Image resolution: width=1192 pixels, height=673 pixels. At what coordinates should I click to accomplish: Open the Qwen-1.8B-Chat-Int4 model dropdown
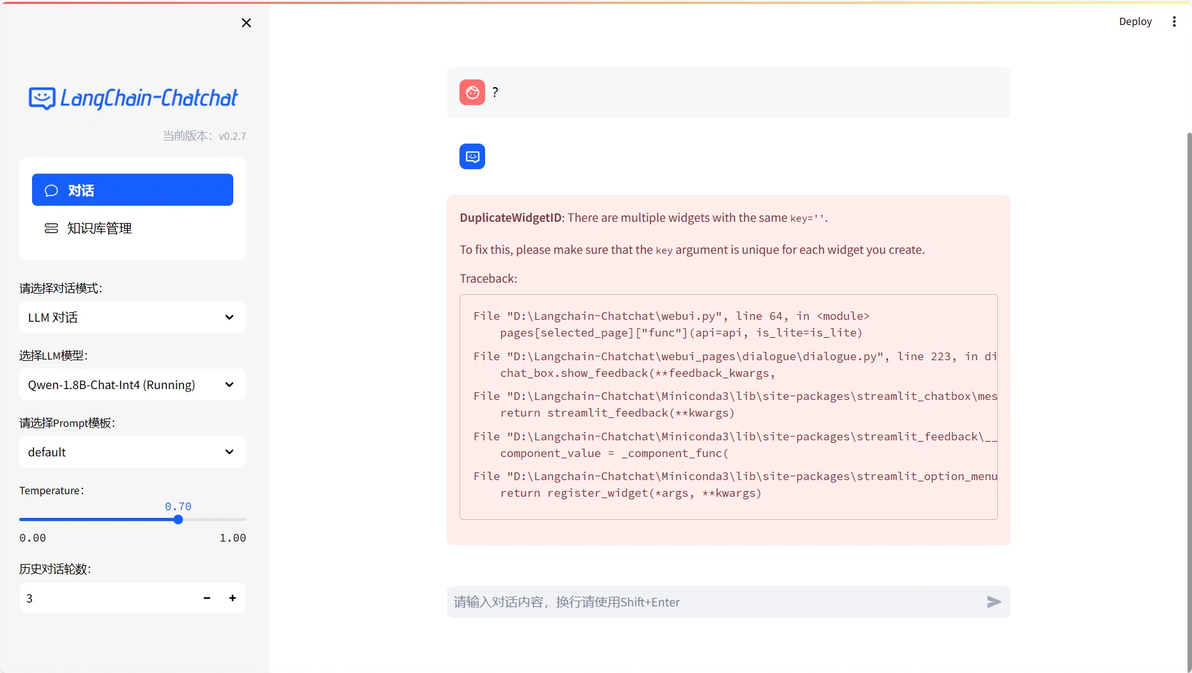pos(132,385)
